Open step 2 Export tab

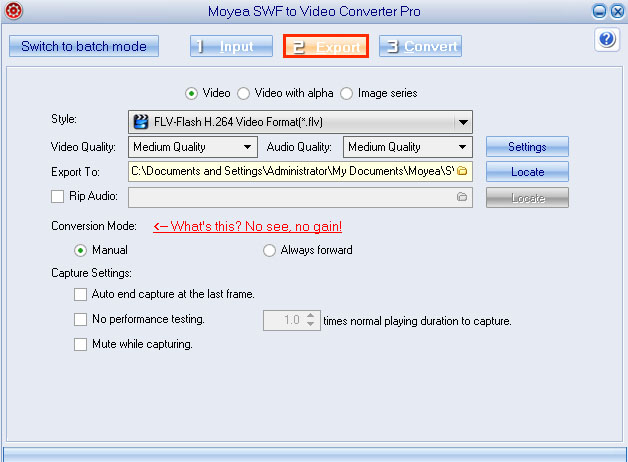(x=326, y=46)
